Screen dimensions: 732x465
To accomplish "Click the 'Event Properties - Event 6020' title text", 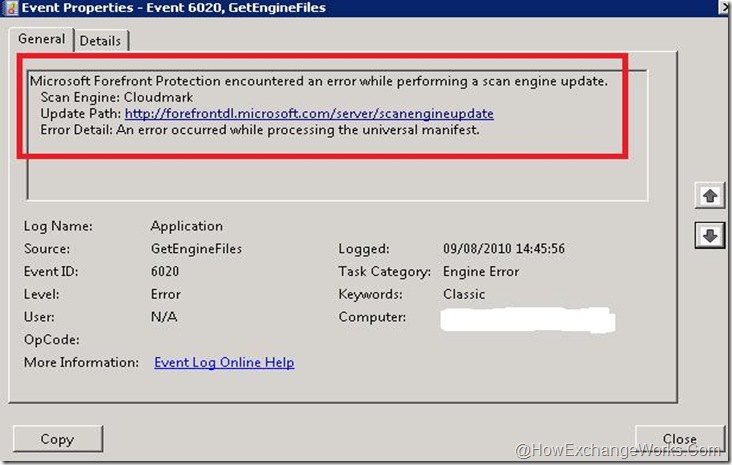I will 174,7.
